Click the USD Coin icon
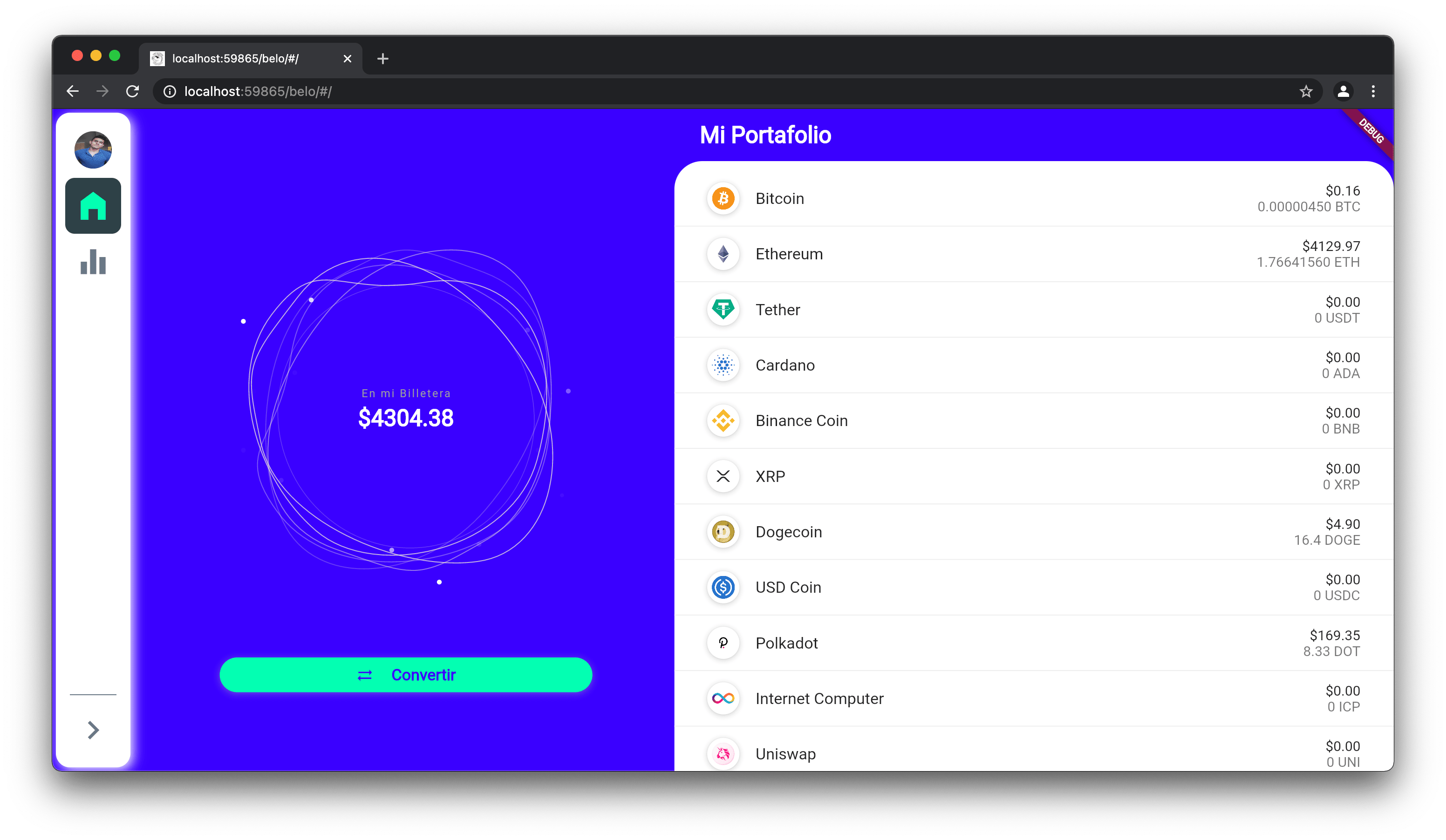This screenshot has height=840, width=1446. coord(723,587)
